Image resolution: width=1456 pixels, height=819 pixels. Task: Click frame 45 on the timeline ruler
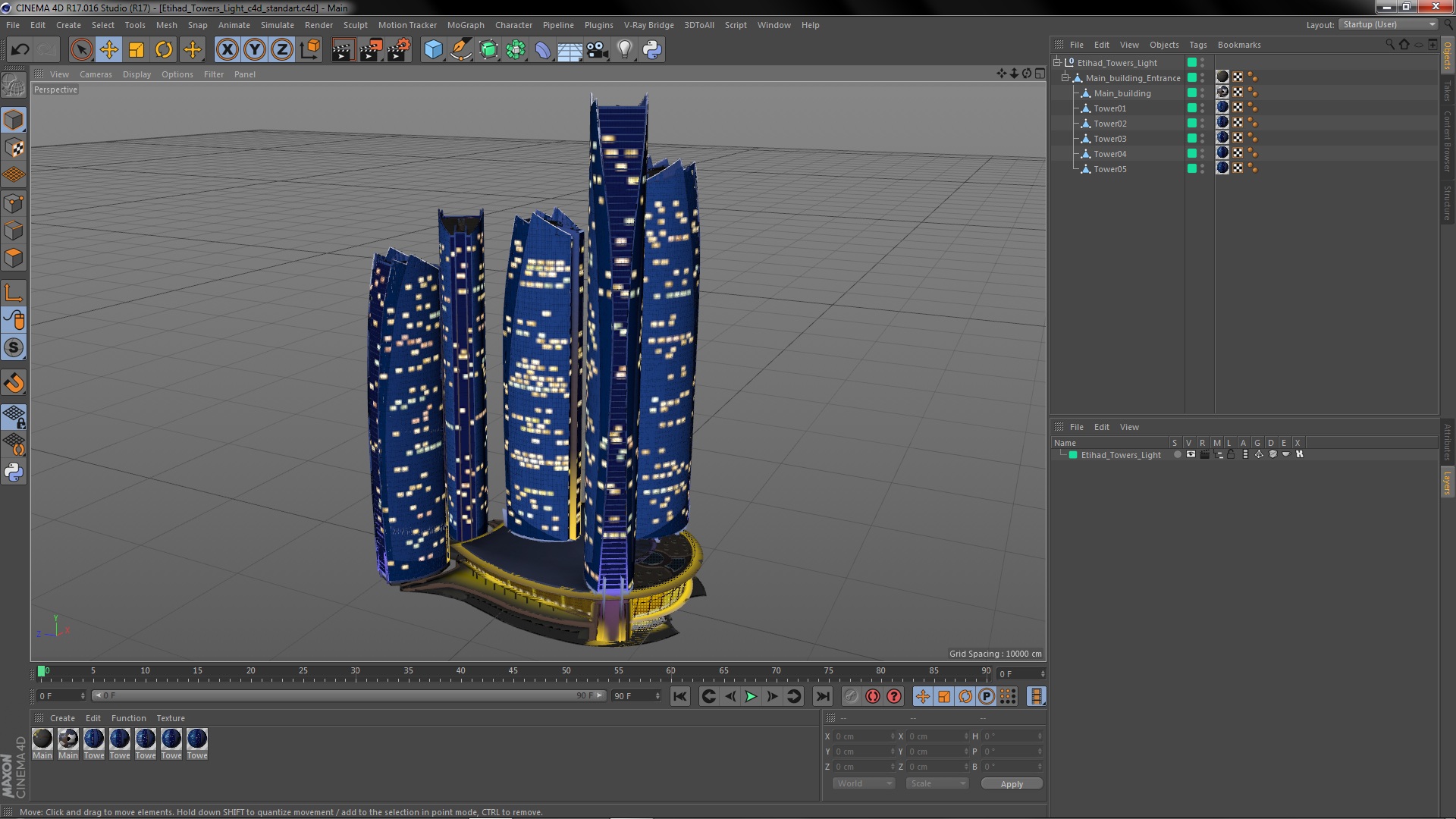coord(513,672)
